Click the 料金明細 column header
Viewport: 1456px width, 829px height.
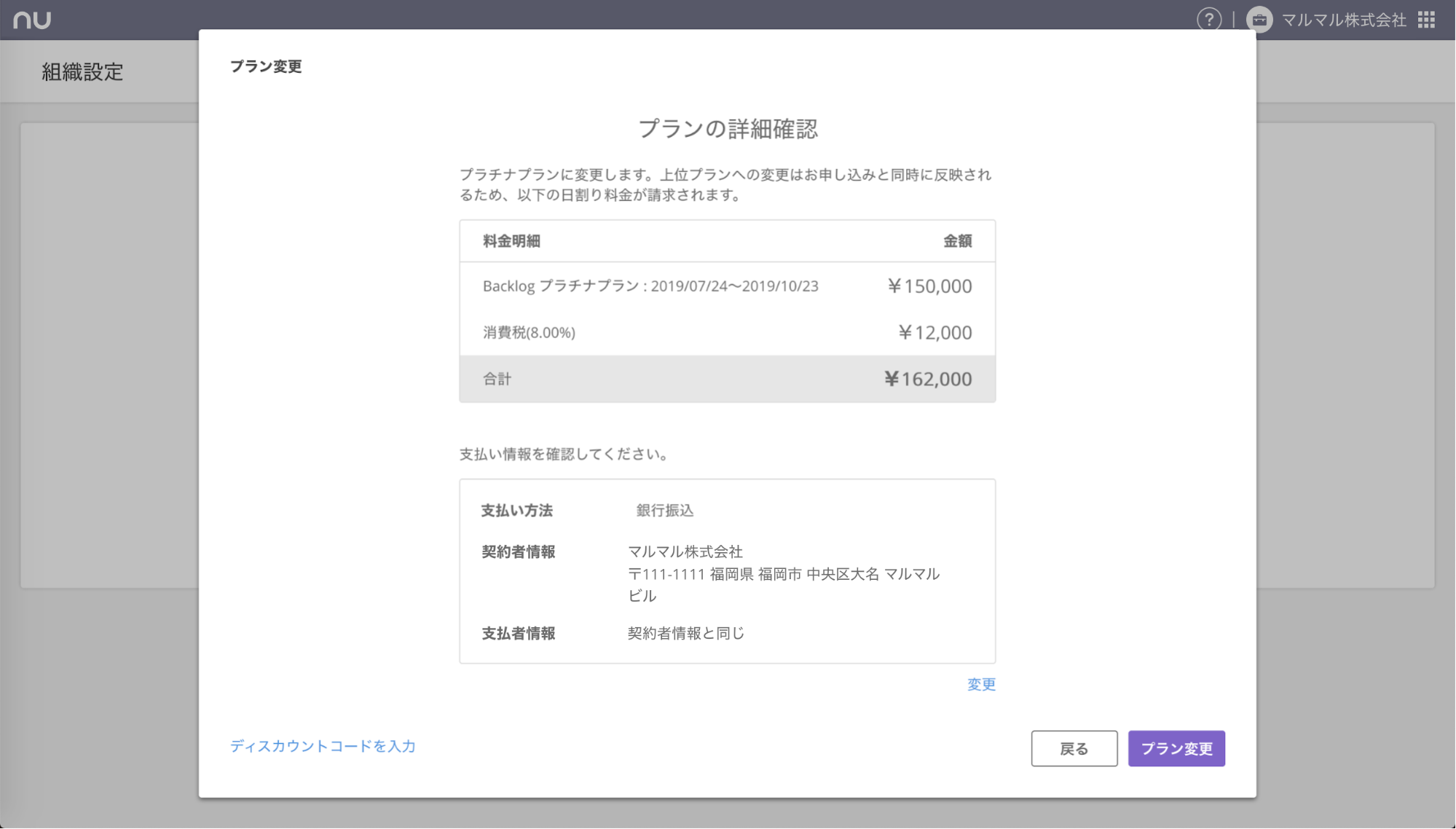point(511,241)
